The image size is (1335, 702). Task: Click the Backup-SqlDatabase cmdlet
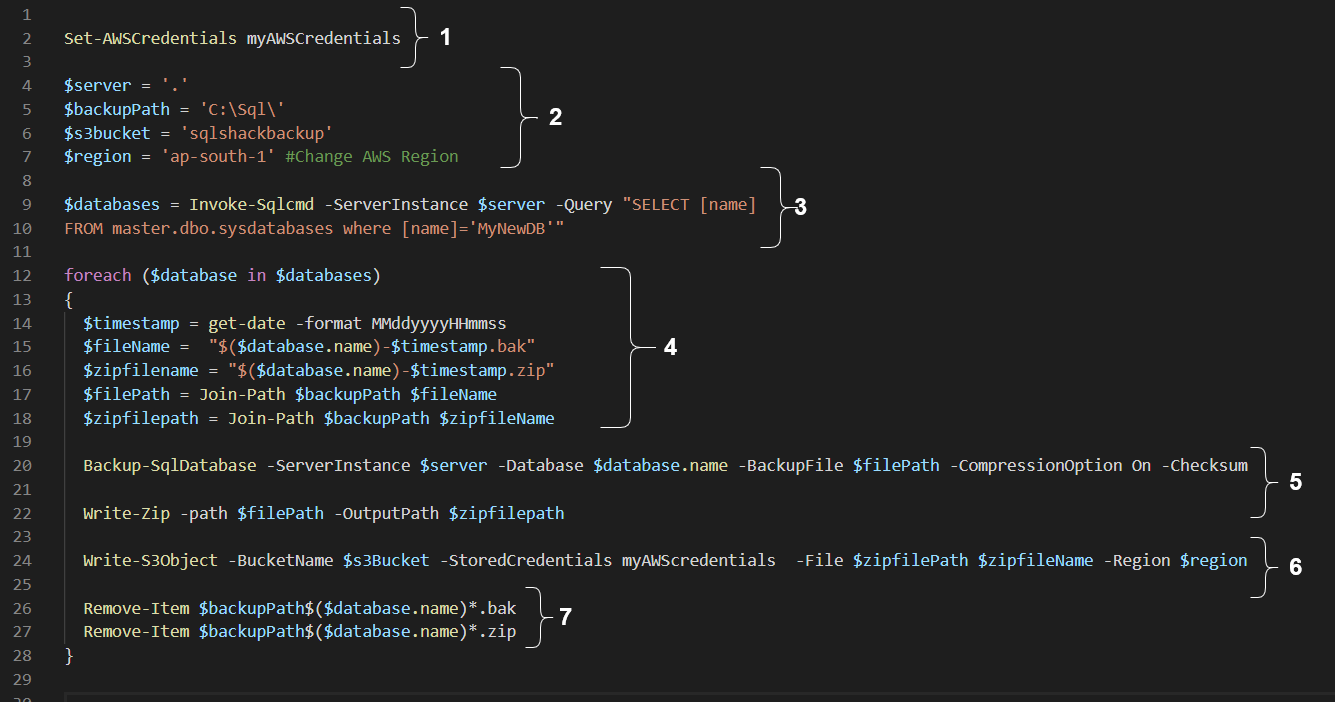[169, 465]
